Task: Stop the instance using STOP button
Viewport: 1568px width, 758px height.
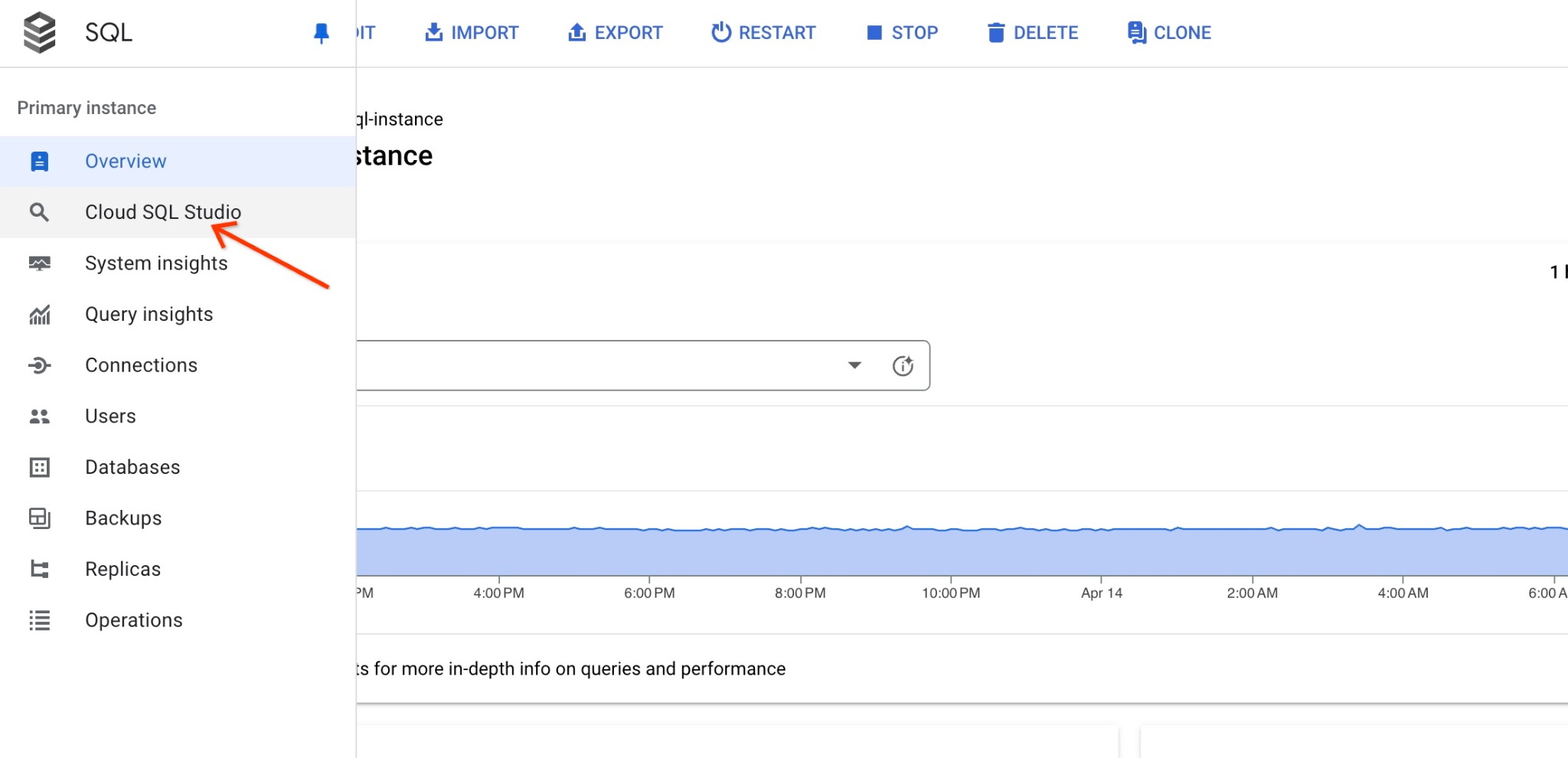Action: point(902,33)
